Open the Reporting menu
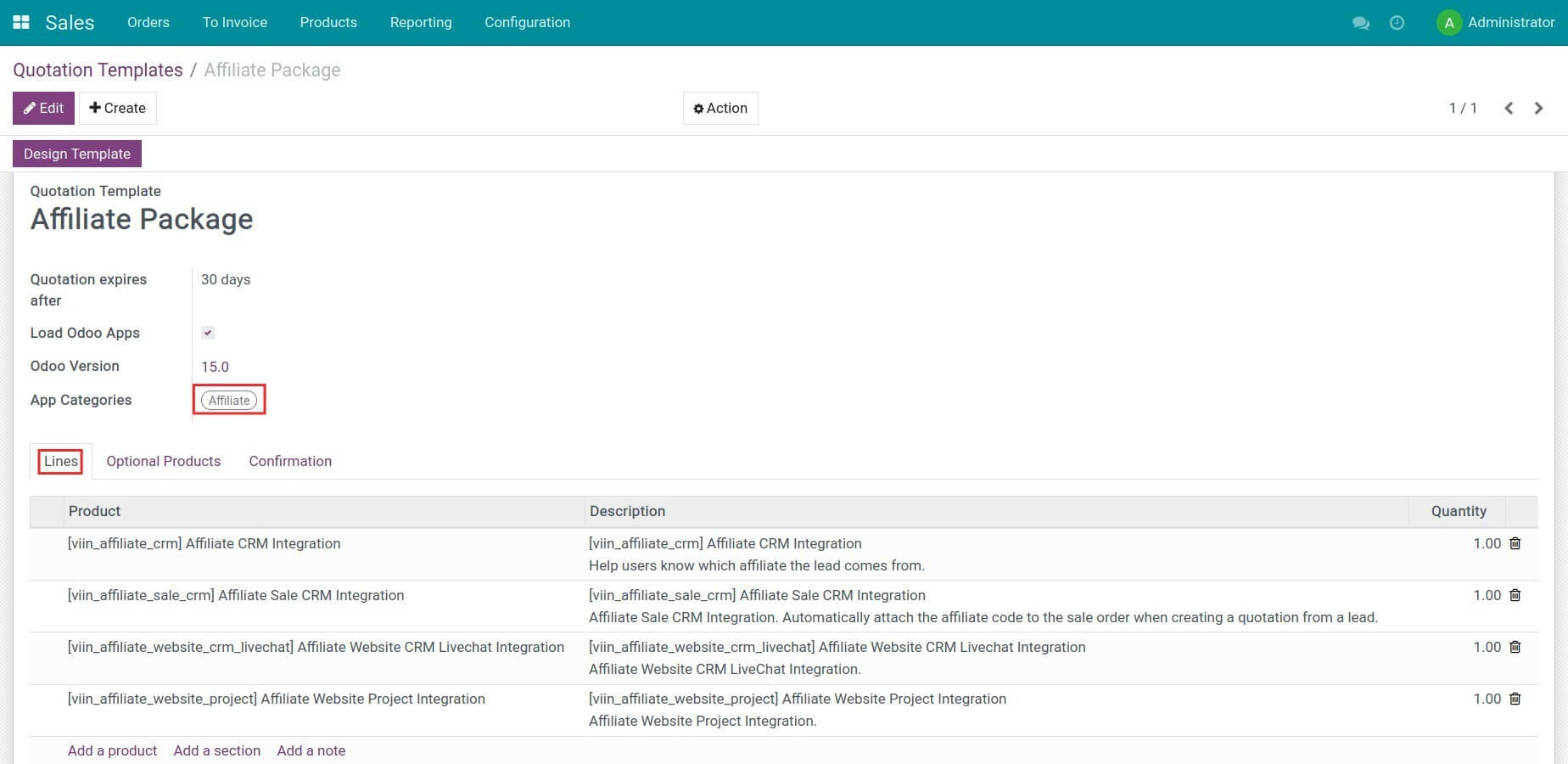Screen dimensions: 1568x764 click(x=421, y=22)
